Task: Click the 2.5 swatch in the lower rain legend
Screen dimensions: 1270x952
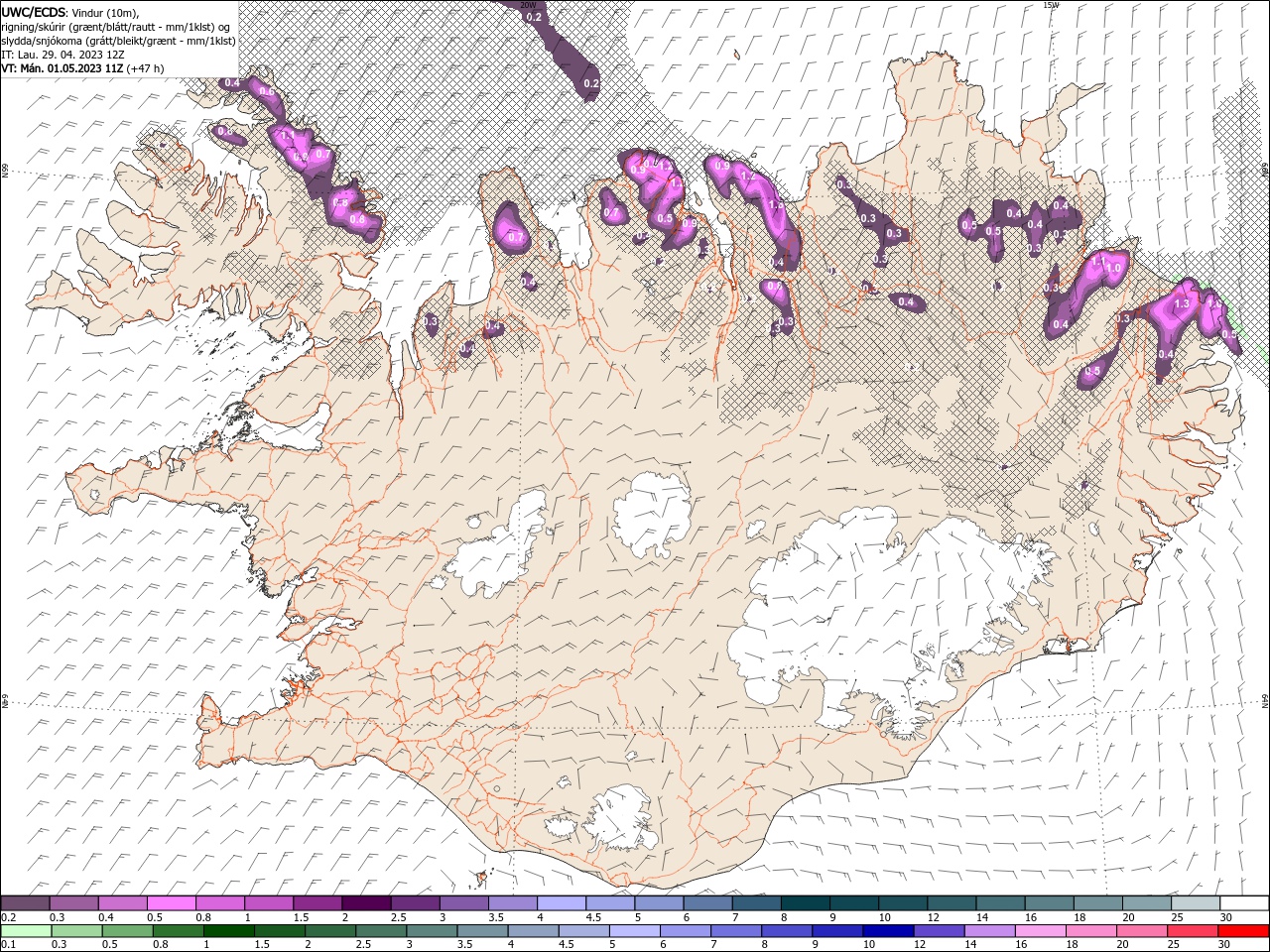Action: click(x=379, y=931)
